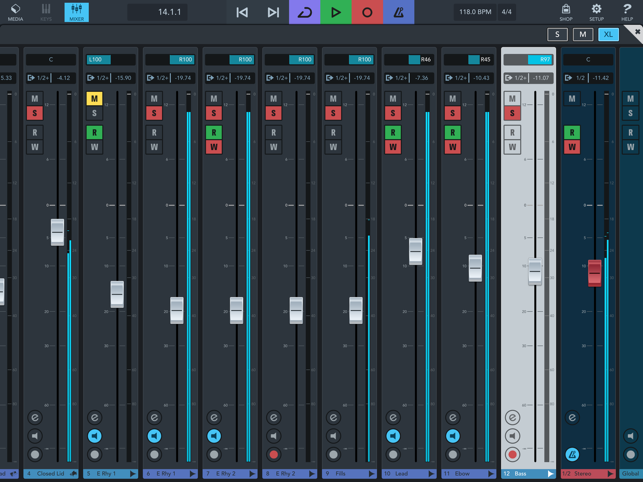Enable the metronome click
The height and width of the screenshot is (482, 643).
(x=398, y=13)
